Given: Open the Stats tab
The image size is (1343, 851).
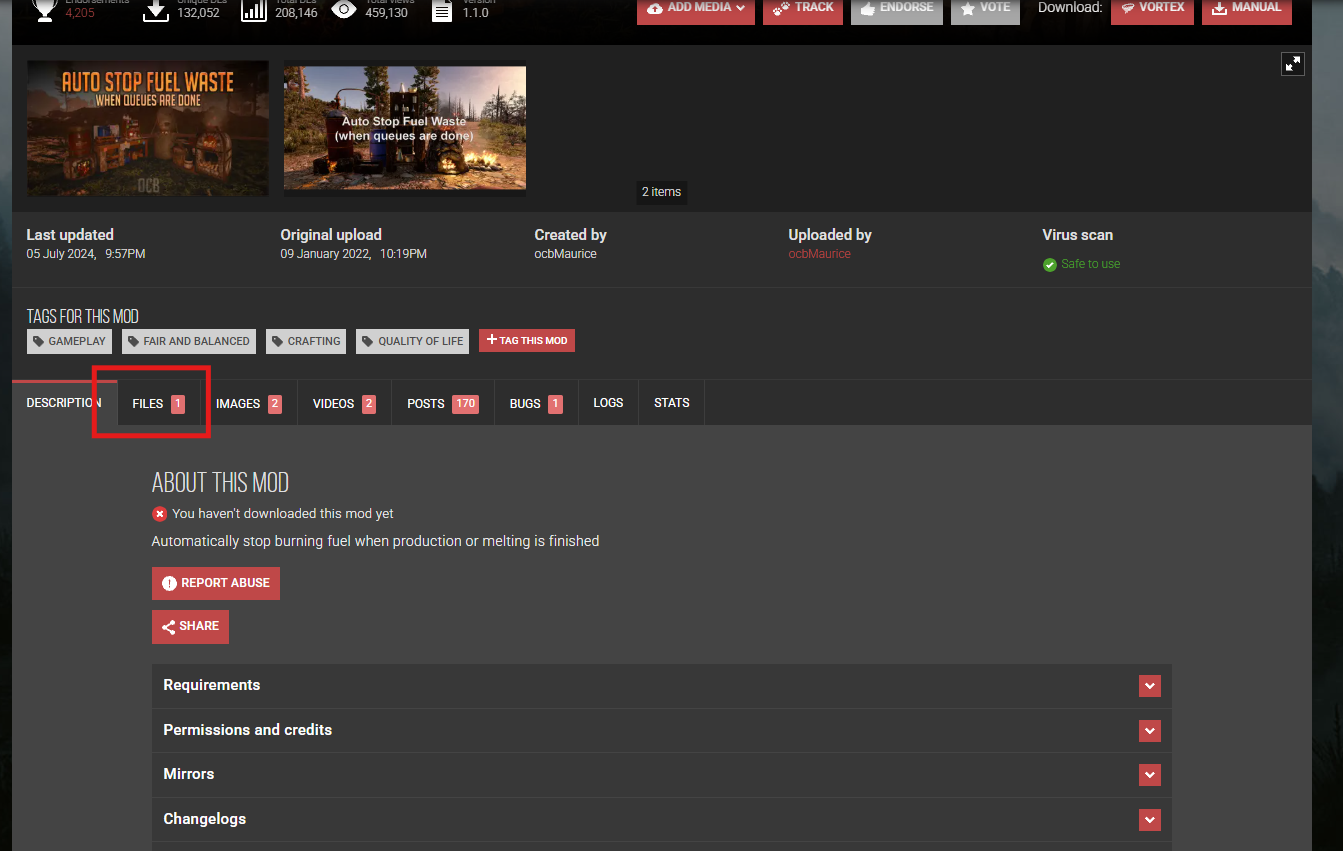Looking at the screenshot, I should click(672, 403).
